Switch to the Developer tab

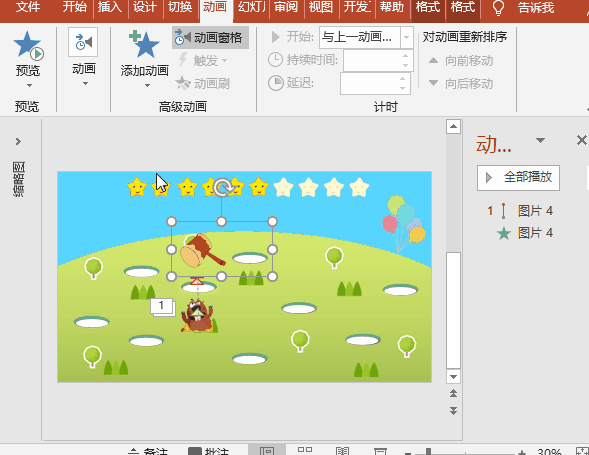coord(356,7)
